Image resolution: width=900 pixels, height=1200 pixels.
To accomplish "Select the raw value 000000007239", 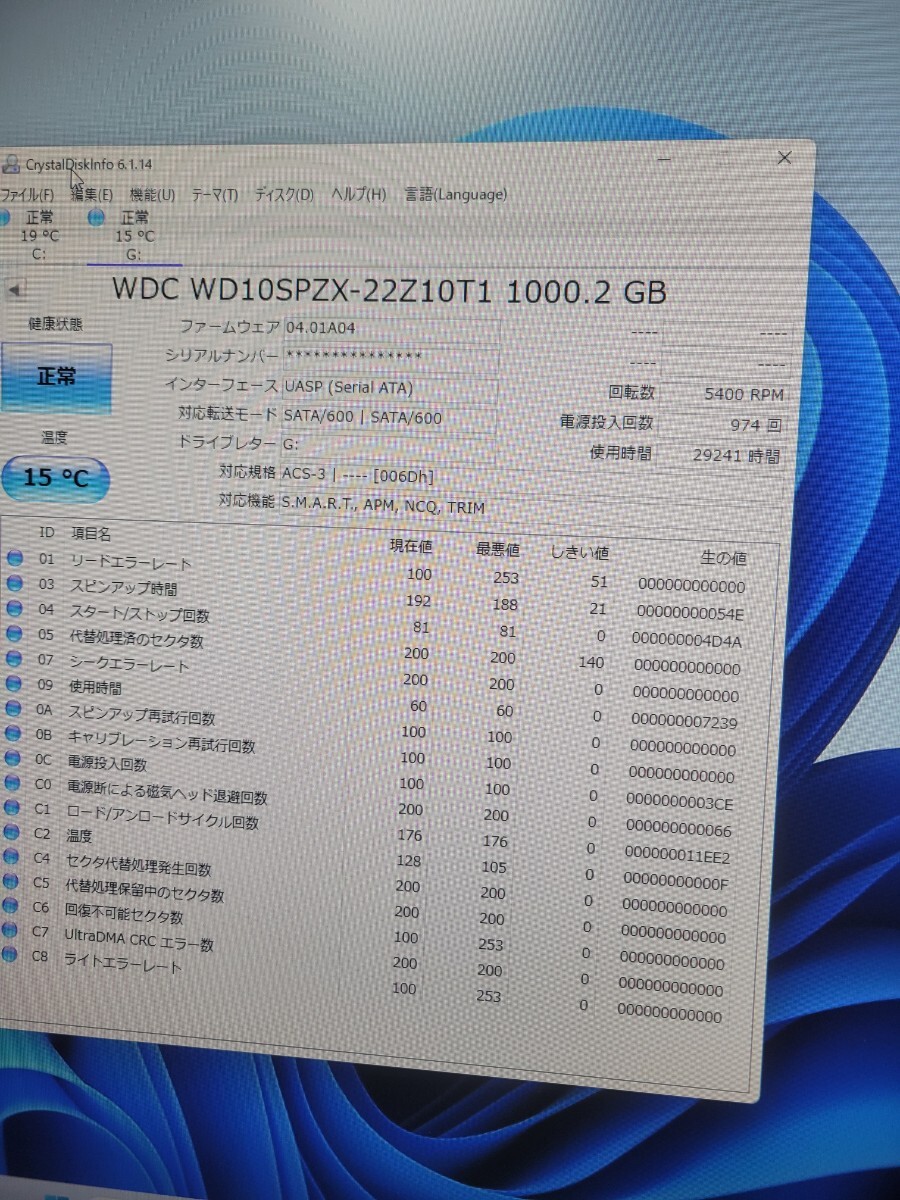I will (x=682, y=721).
